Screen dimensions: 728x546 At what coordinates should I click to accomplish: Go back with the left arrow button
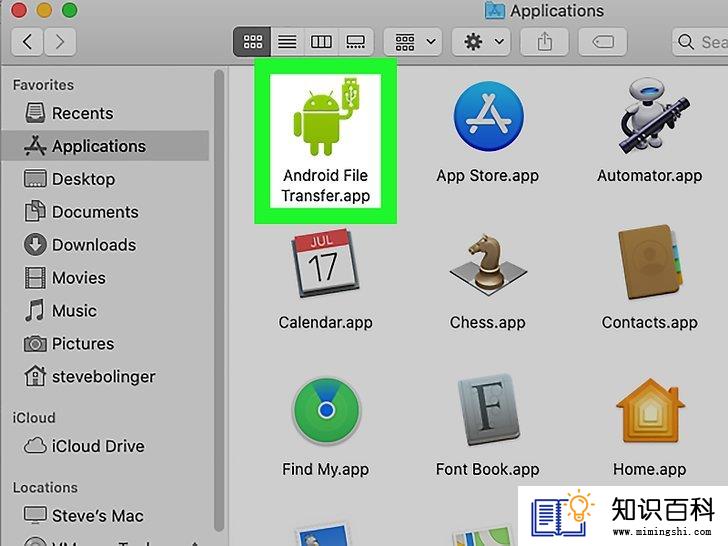tap(27, 42)
